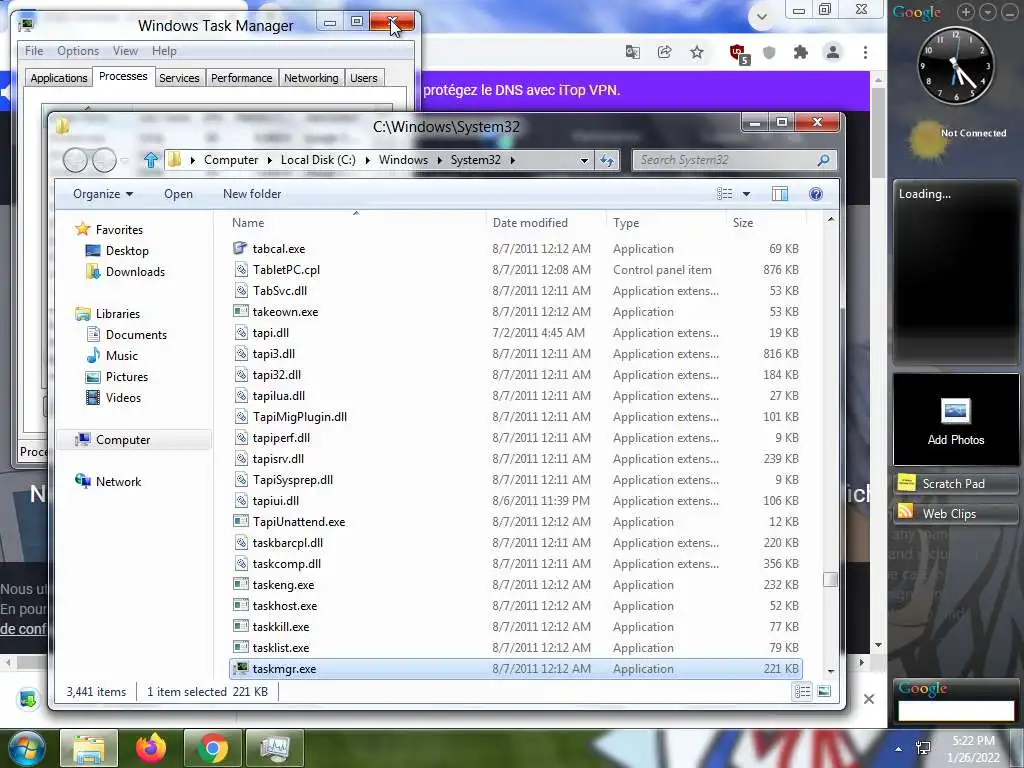Select TabletPC.cpl file
The image size is (1024, 768).
click(286, 270)
